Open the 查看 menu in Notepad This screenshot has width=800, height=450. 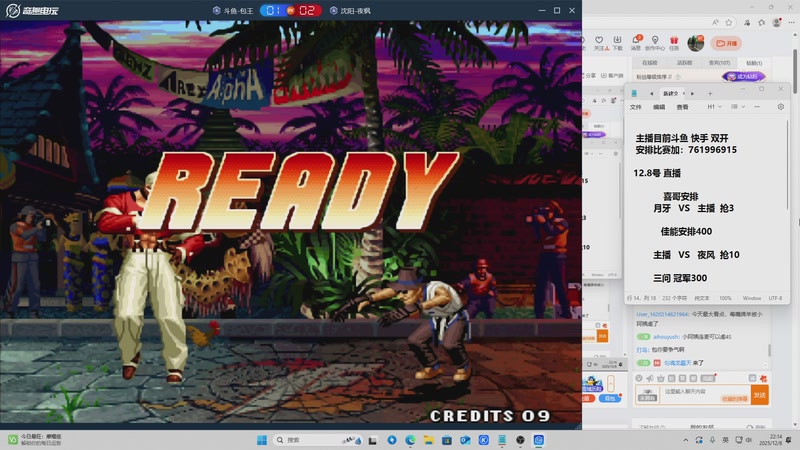coord(682,107)
